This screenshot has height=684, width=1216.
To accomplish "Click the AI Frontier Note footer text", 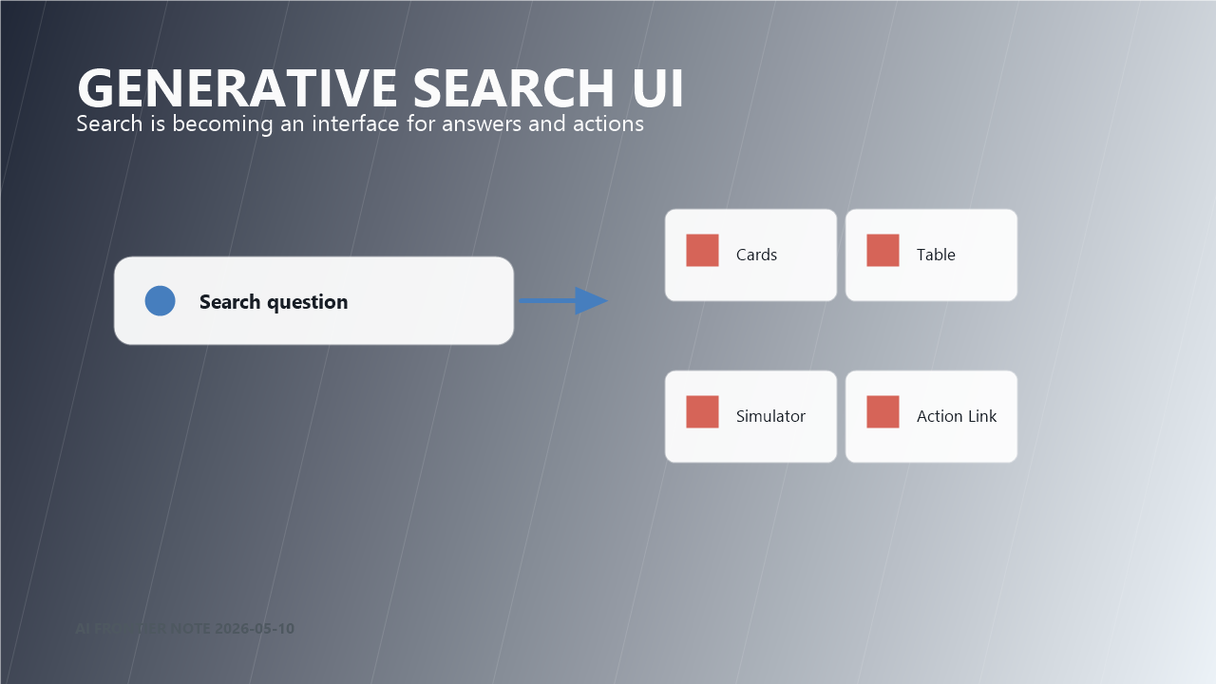I will (185, 629).
